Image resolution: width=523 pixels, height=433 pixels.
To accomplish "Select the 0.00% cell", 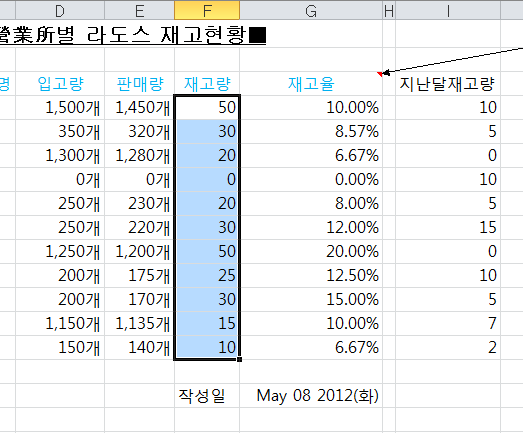I will click(311, 179).
